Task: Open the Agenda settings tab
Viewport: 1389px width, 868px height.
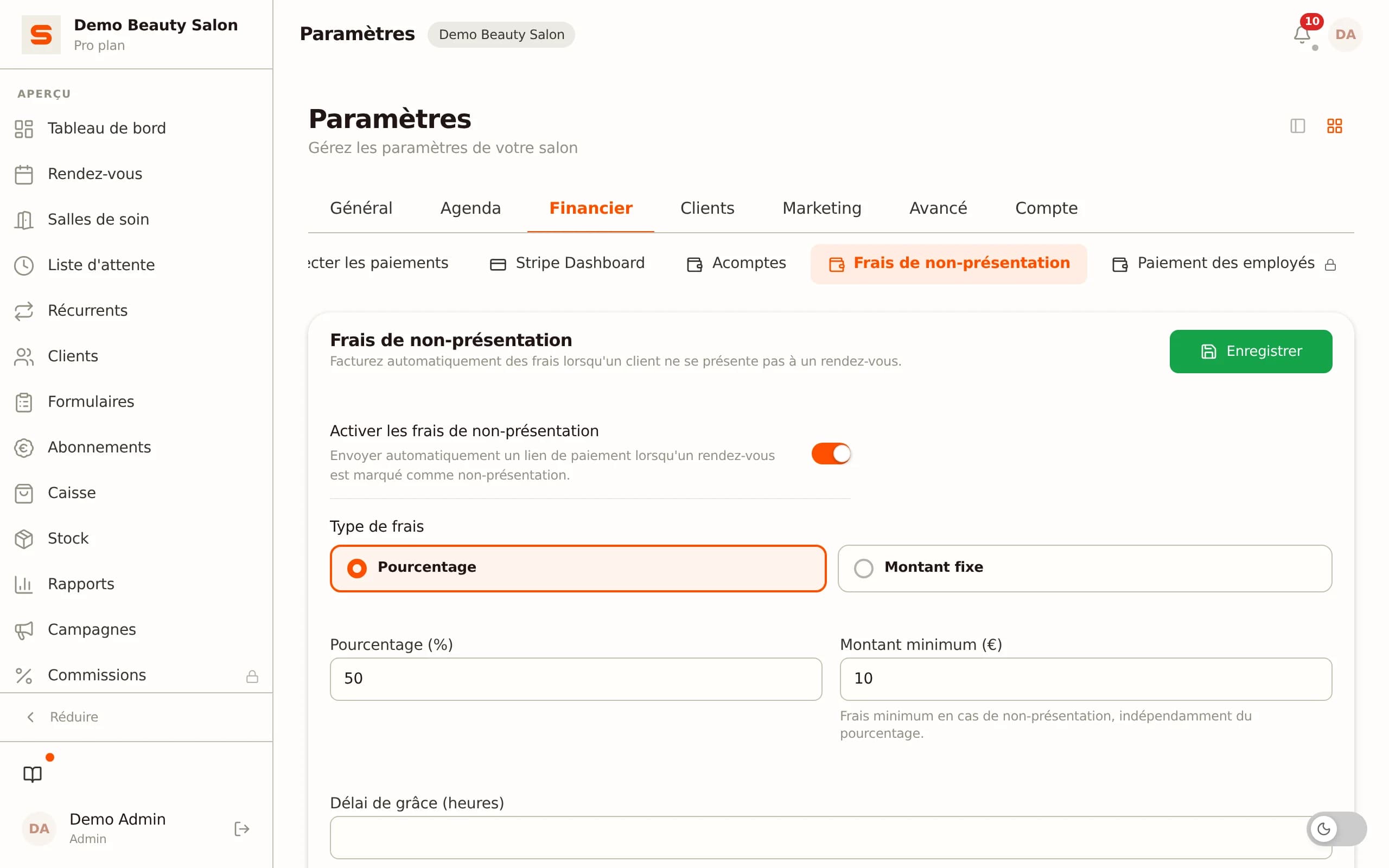Action: coord(470,208)
